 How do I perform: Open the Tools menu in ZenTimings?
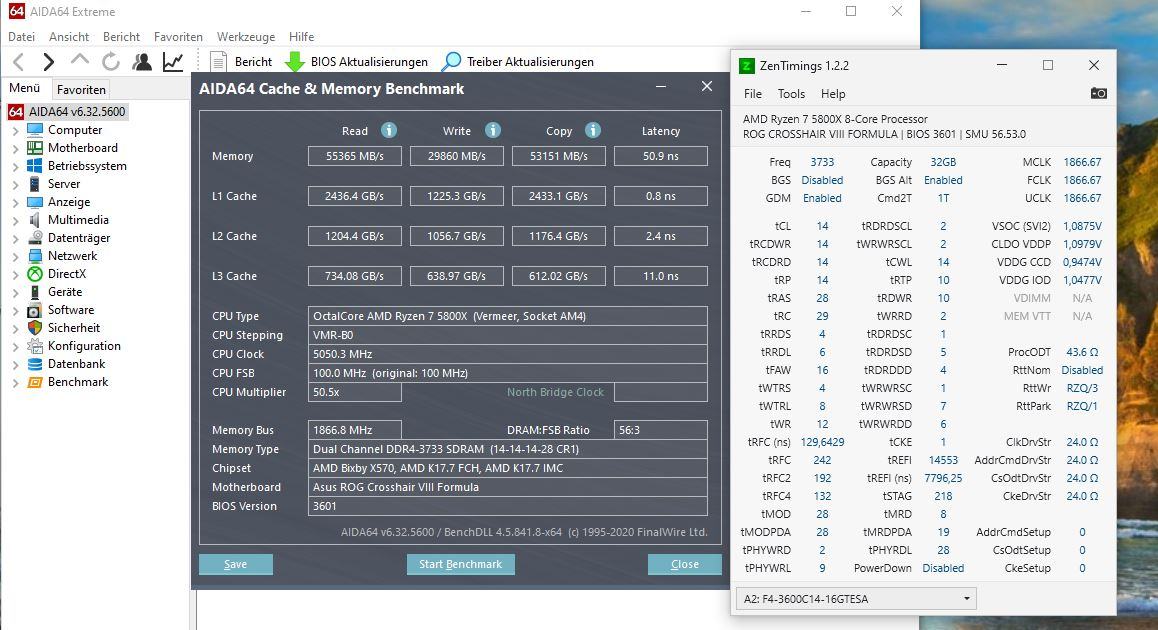coord(791,94)
